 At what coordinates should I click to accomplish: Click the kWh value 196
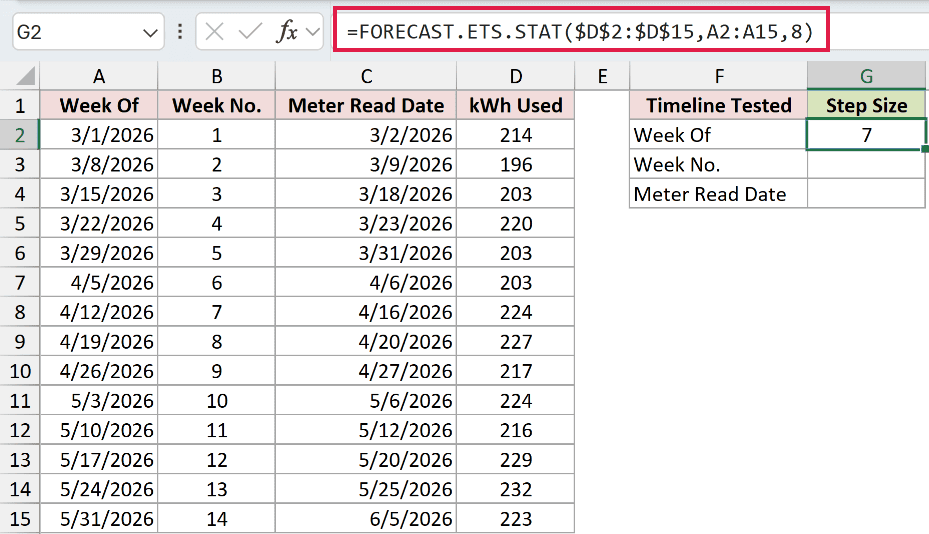pos(516,165)
